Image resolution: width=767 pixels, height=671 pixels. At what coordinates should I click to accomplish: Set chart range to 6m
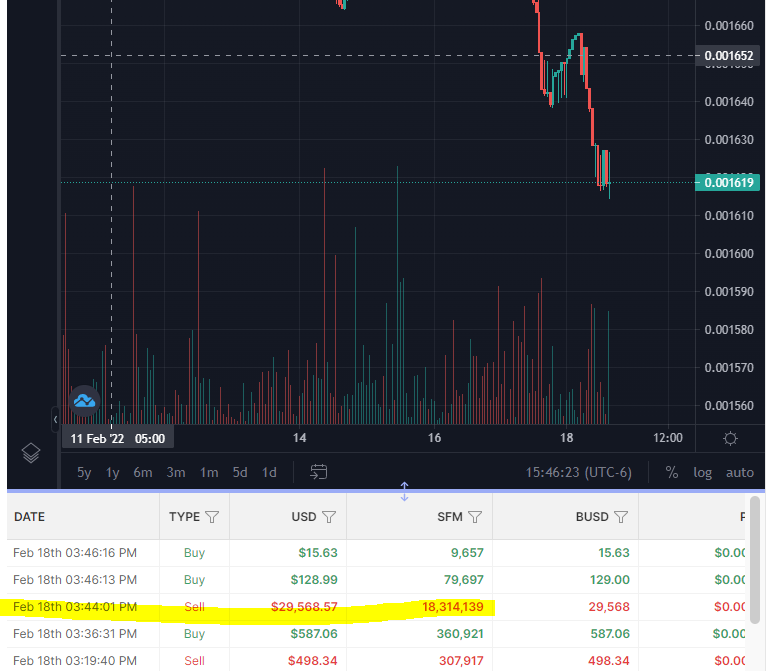(x=143, y=472)
